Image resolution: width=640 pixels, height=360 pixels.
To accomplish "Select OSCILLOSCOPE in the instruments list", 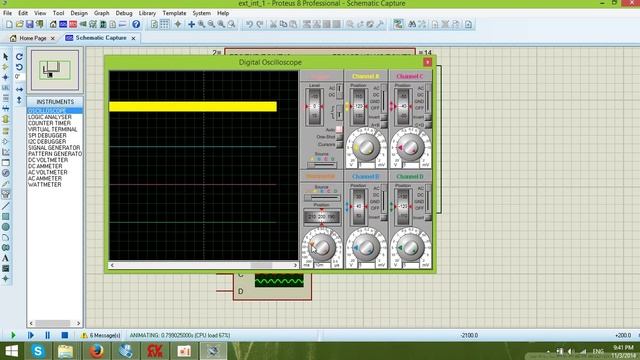I will pos(55,111).
